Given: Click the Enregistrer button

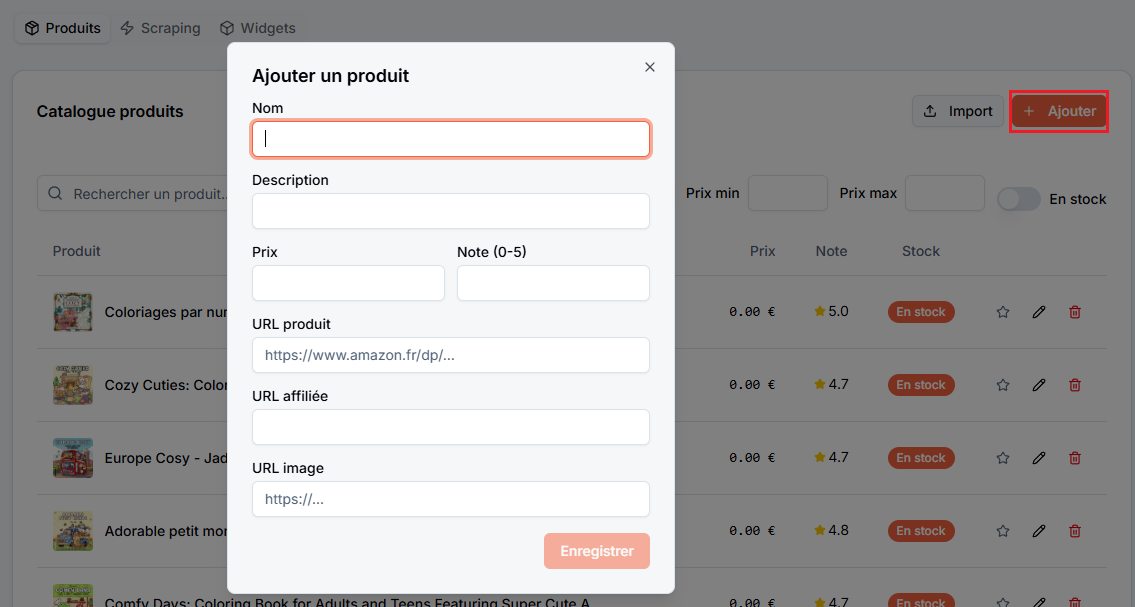Looking at the screenshot, I should point(596,551).
